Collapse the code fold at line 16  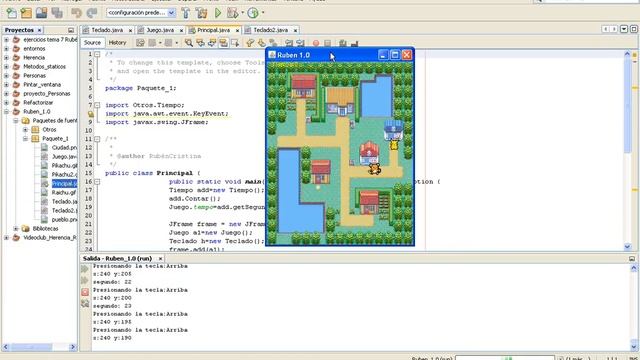point(97,182)
